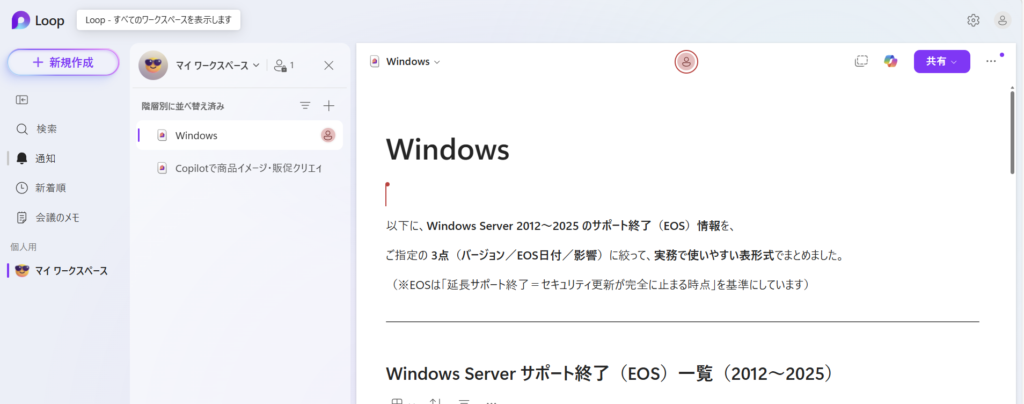The height and width of the screenshot is (404, 1024).
Task: Open the settings gear icon
Action: point(973,20)
